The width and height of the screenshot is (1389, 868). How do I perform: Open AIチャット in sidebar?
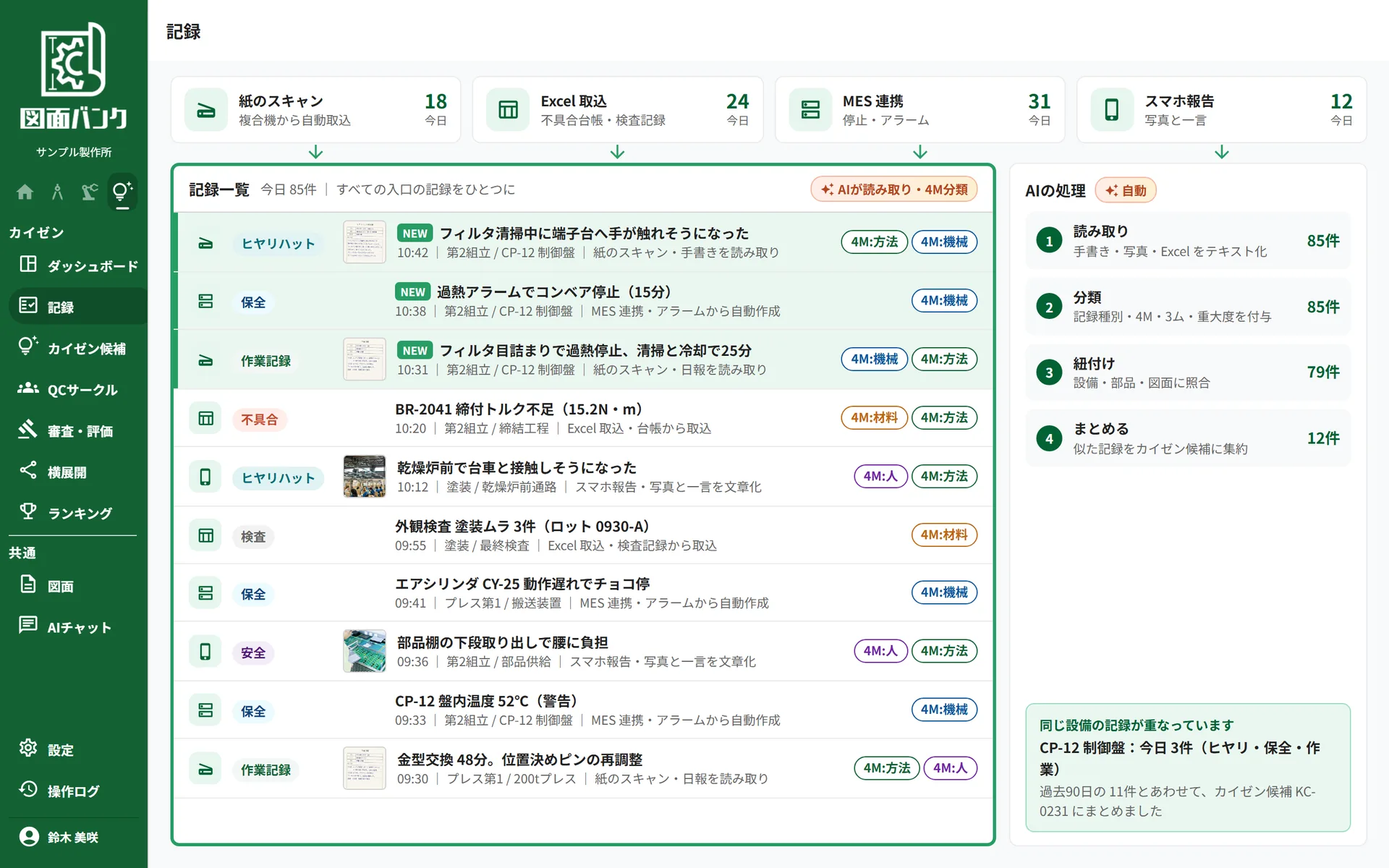coord(77,627)
